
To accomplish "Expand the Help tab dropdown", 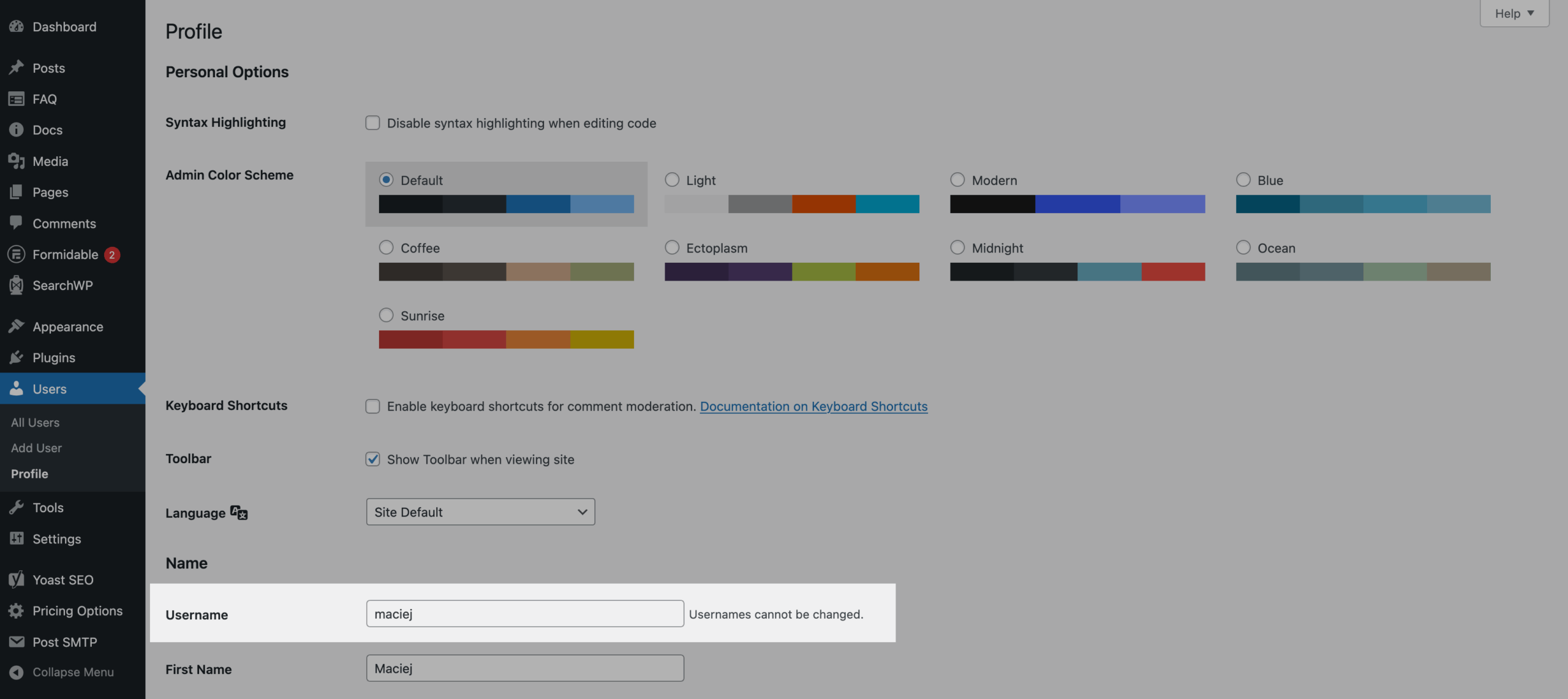I will (1514, 13).
